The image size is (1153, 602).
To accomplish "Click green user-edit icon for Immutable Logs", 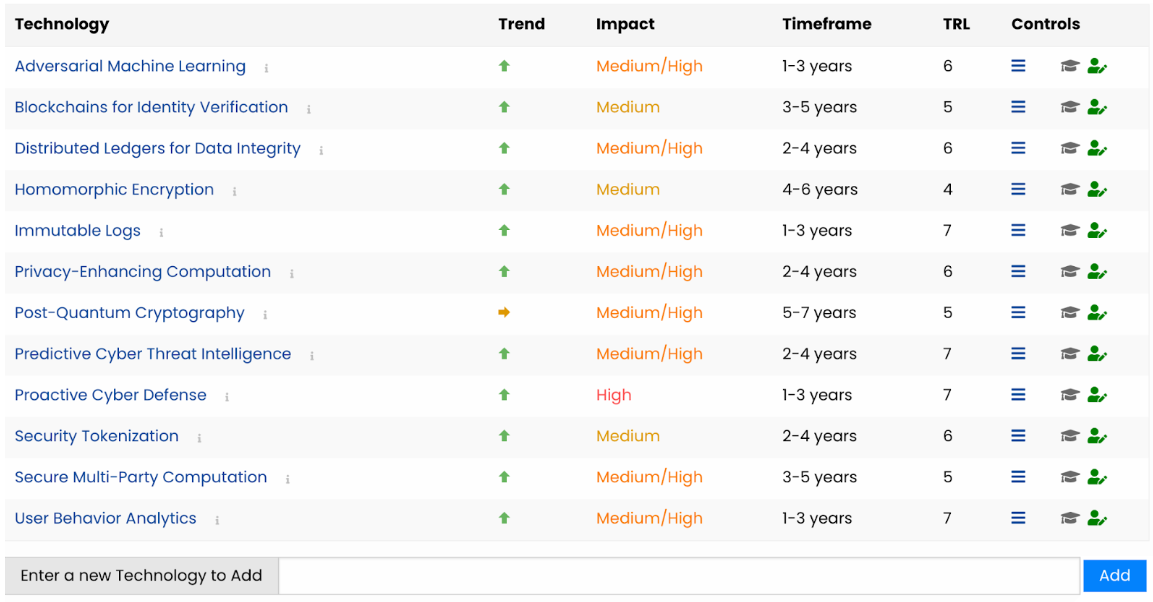I will tap(1097, 231).
